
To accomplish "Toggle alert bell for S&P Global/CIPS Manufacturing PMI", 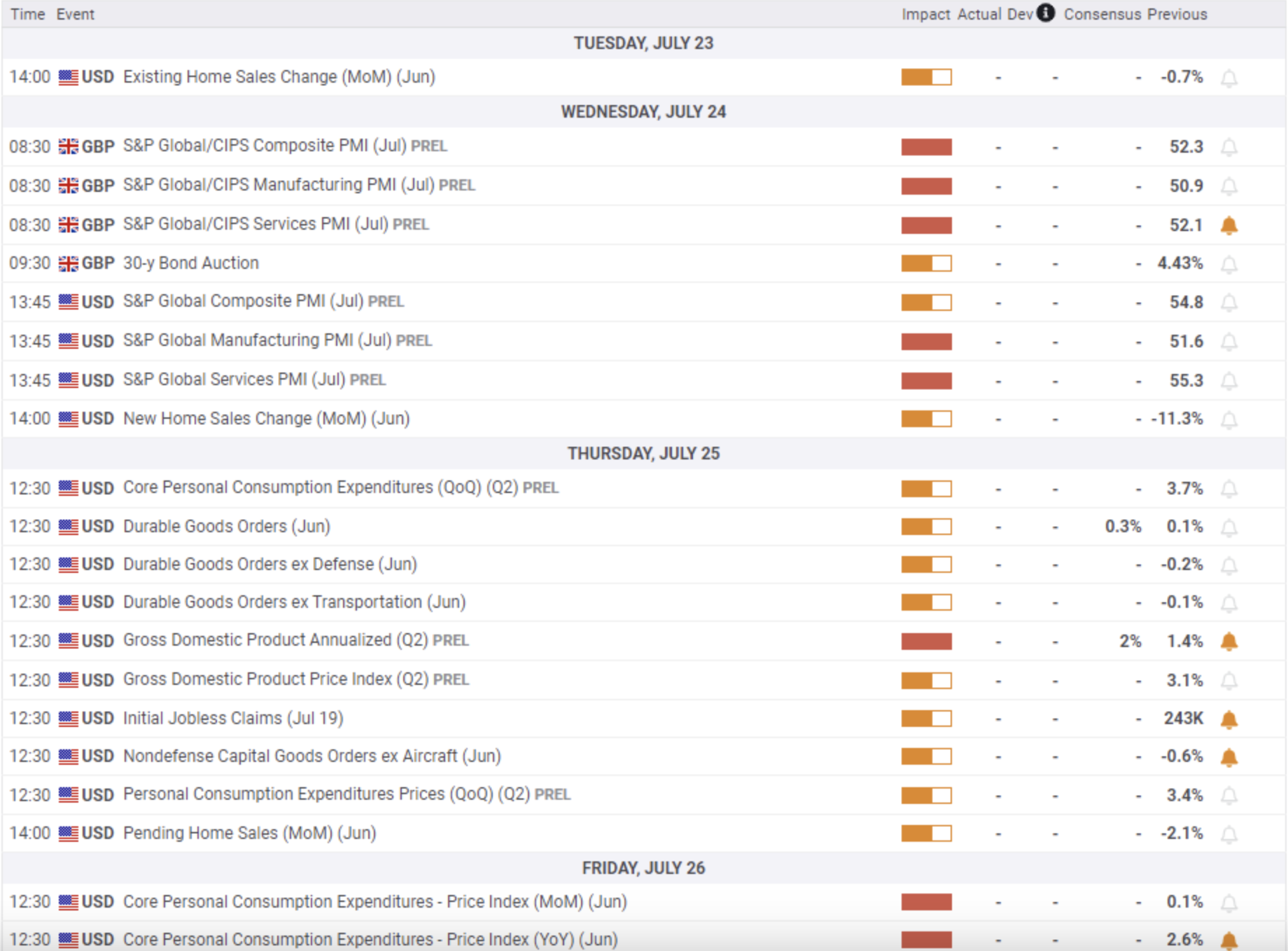I will pos(1229,186).
